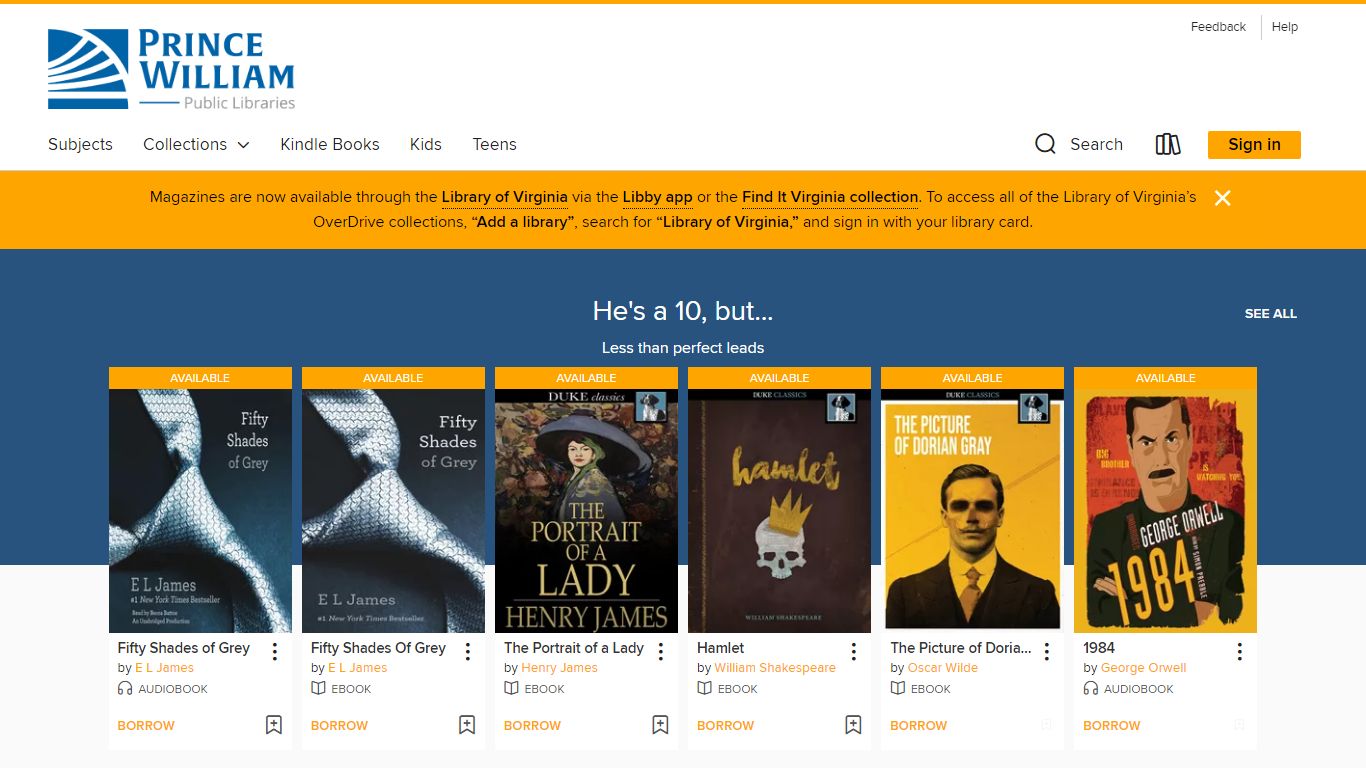
Task: Open The Portrait of a Lady title link
Action: pos(574,648)
